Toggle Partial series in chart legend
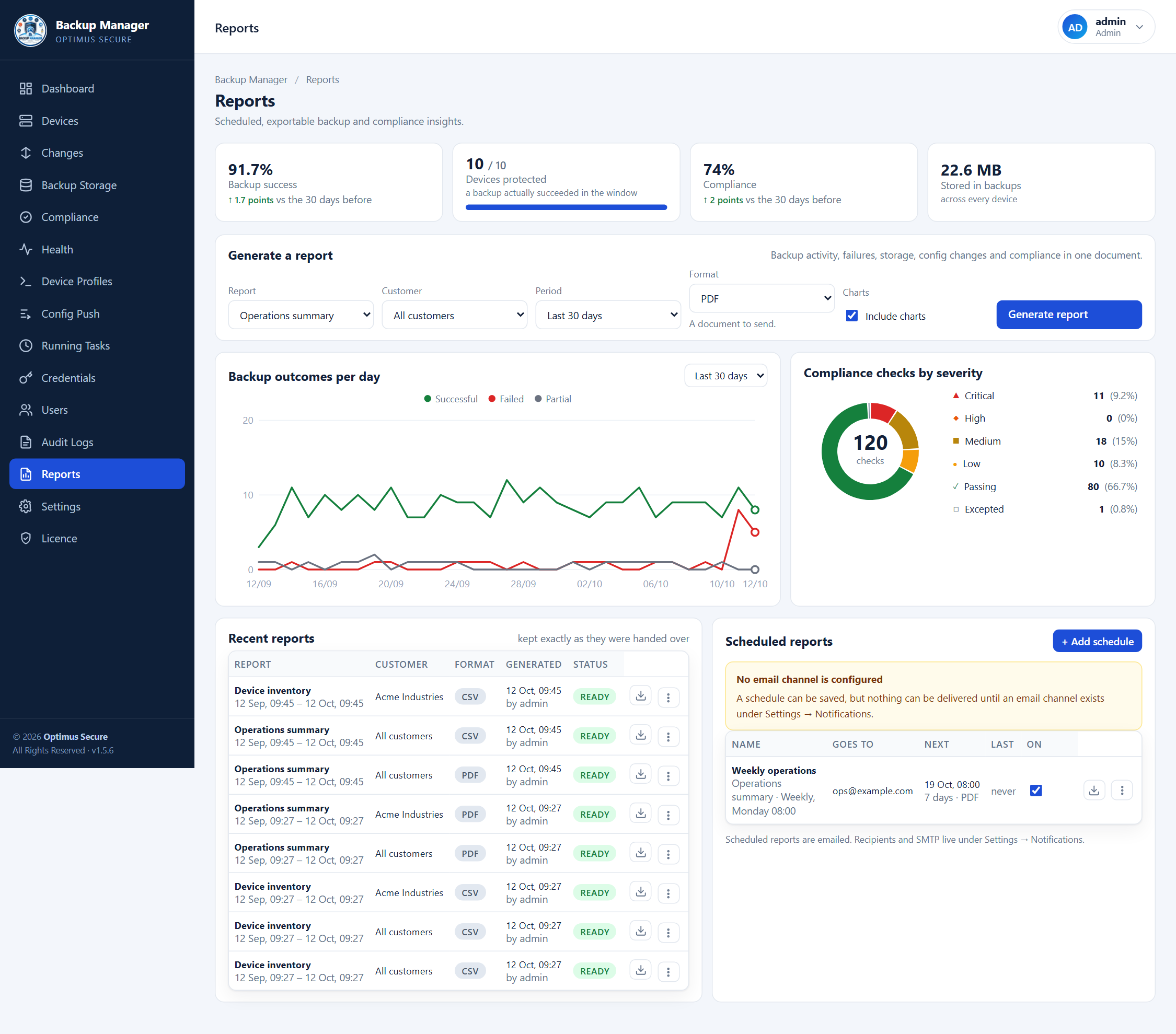Screen dimensions: 1176x1034 point(552,399)
